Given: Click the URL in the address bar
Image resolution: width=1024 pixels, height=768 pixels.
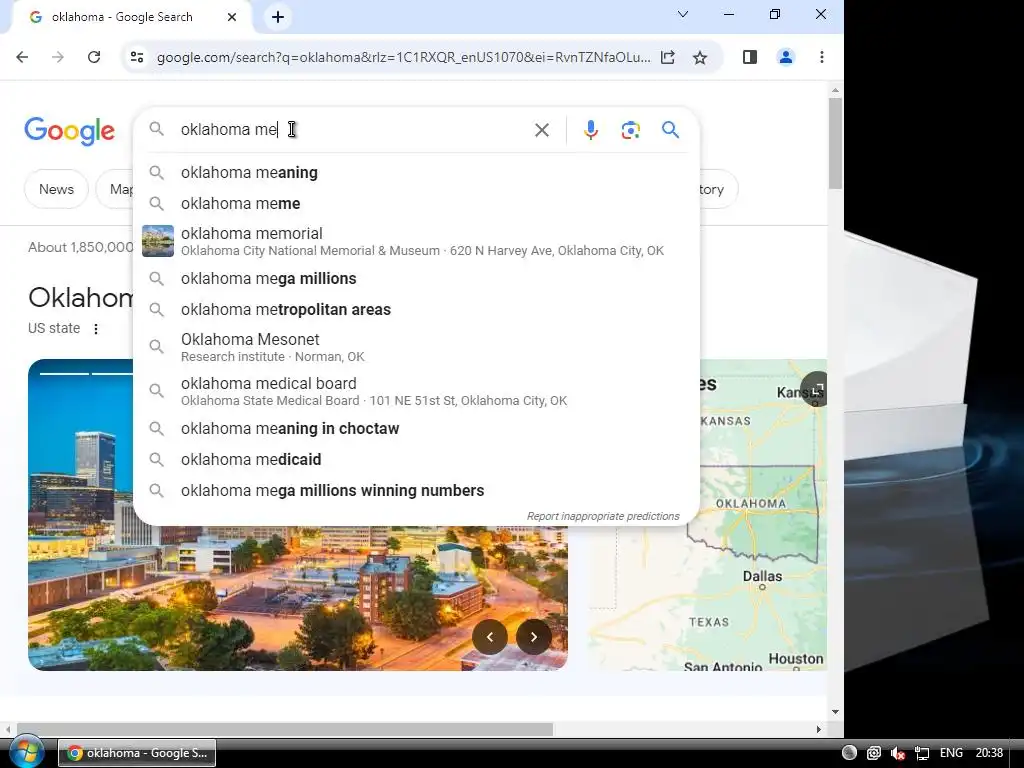Looking at the screenshot, I should [403, 57].
